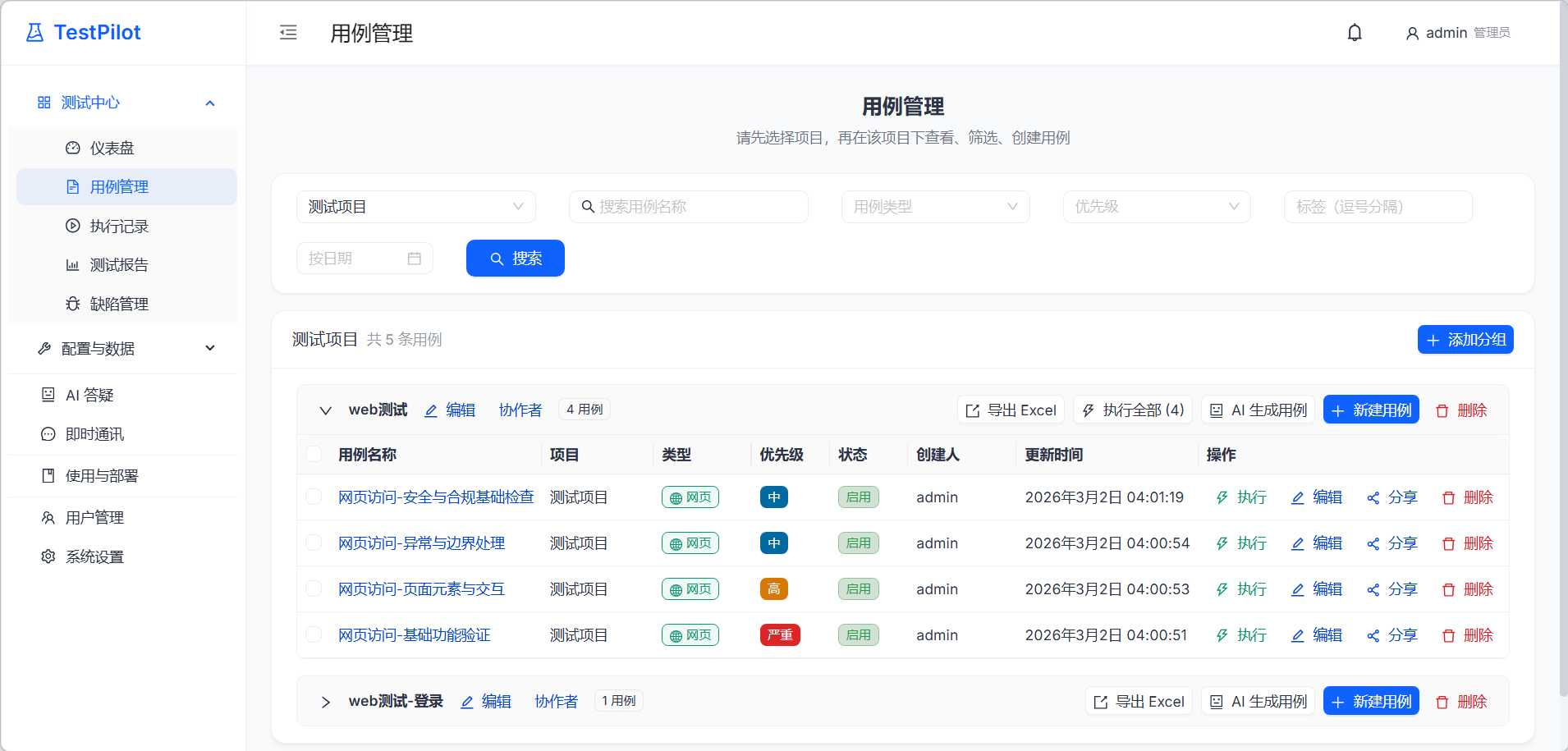Tick the select-all checkbox in table header
The width and height of the screenshot is (1568, 751).
(x=314, y=455)
